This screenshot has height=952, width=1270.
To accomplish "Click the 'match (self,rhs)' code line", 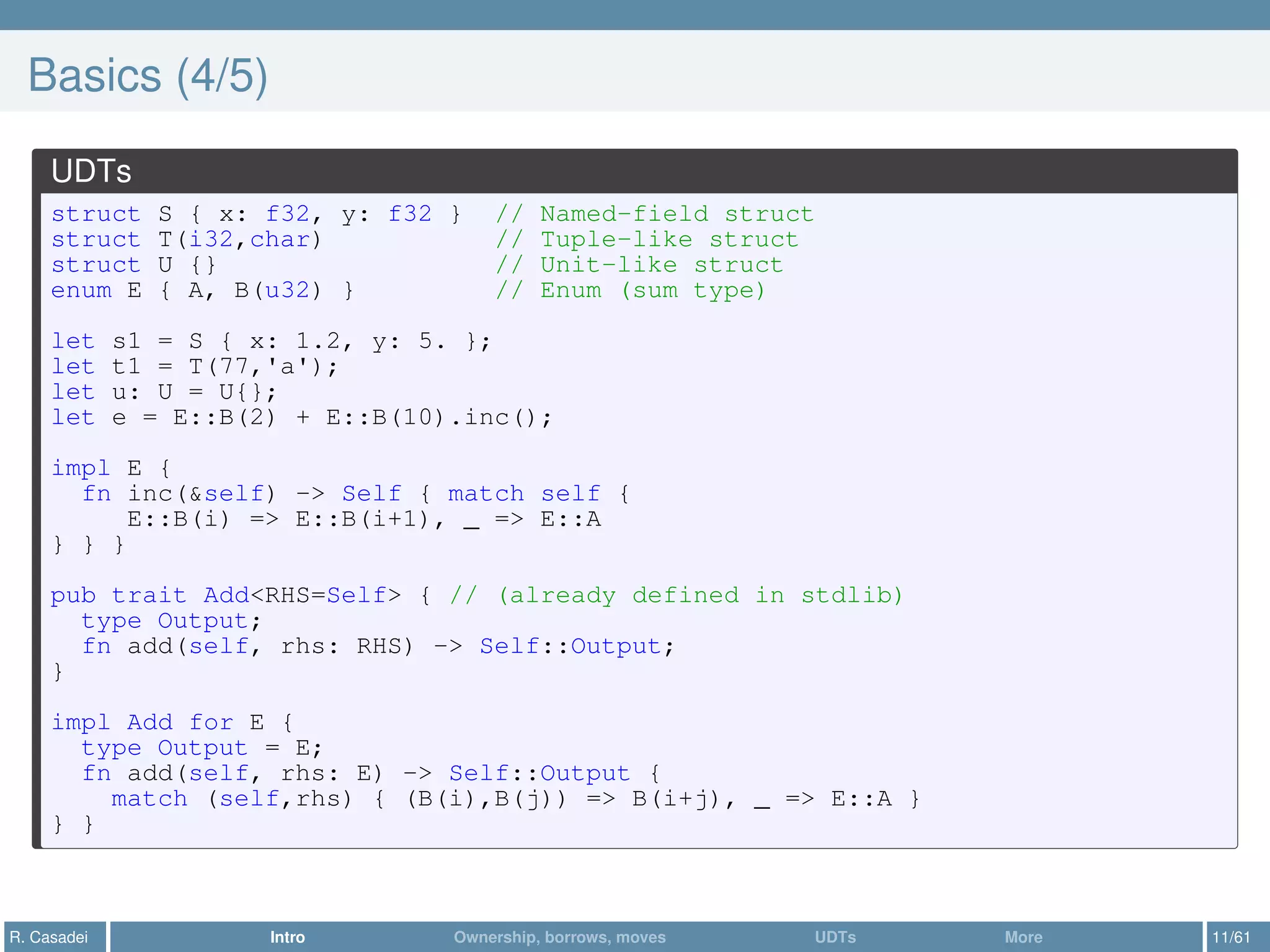I will pyautogui.click(x=231, y=799).
